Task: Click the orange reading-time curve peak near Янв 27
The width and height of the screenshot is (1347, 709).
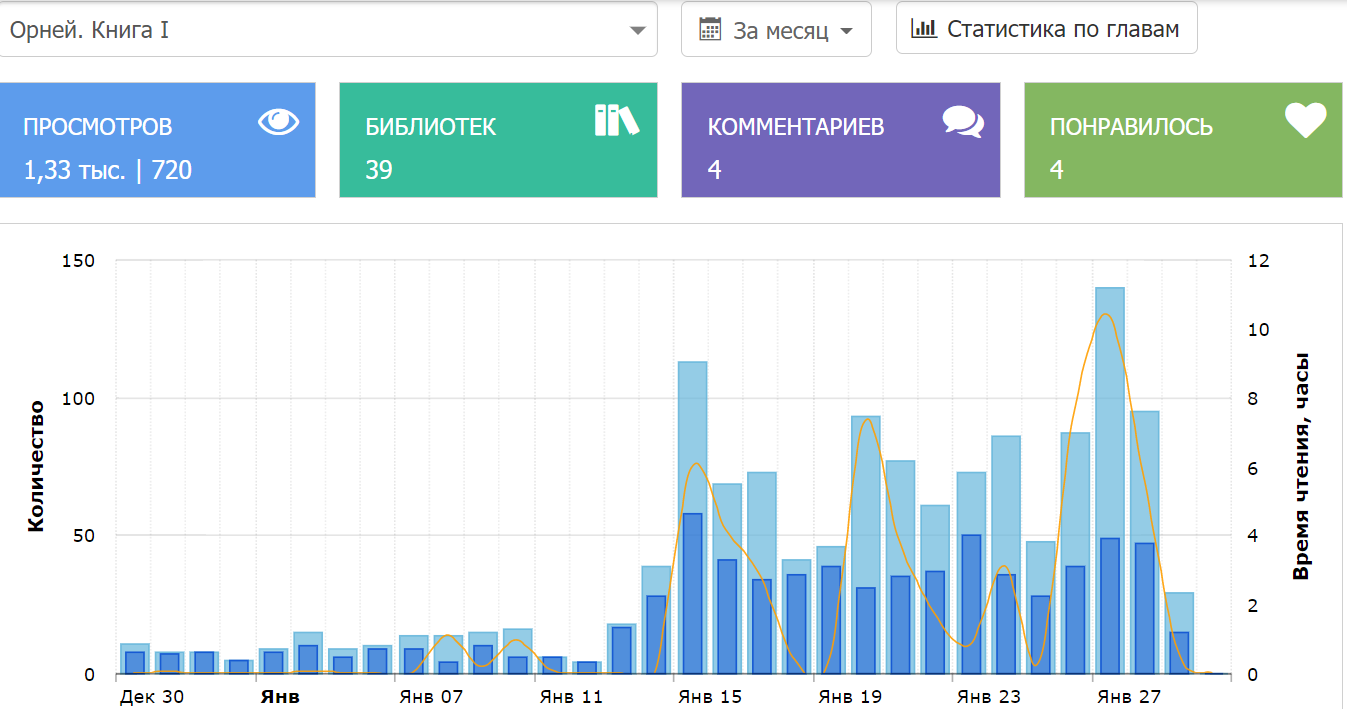Action: [x=1105, y=315]
